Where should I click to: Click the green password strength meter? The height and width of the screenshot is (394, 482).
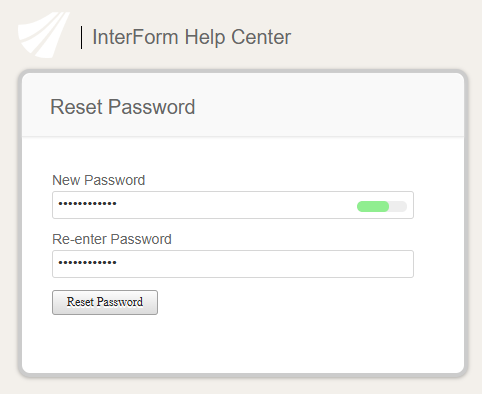tap(373, 206)
